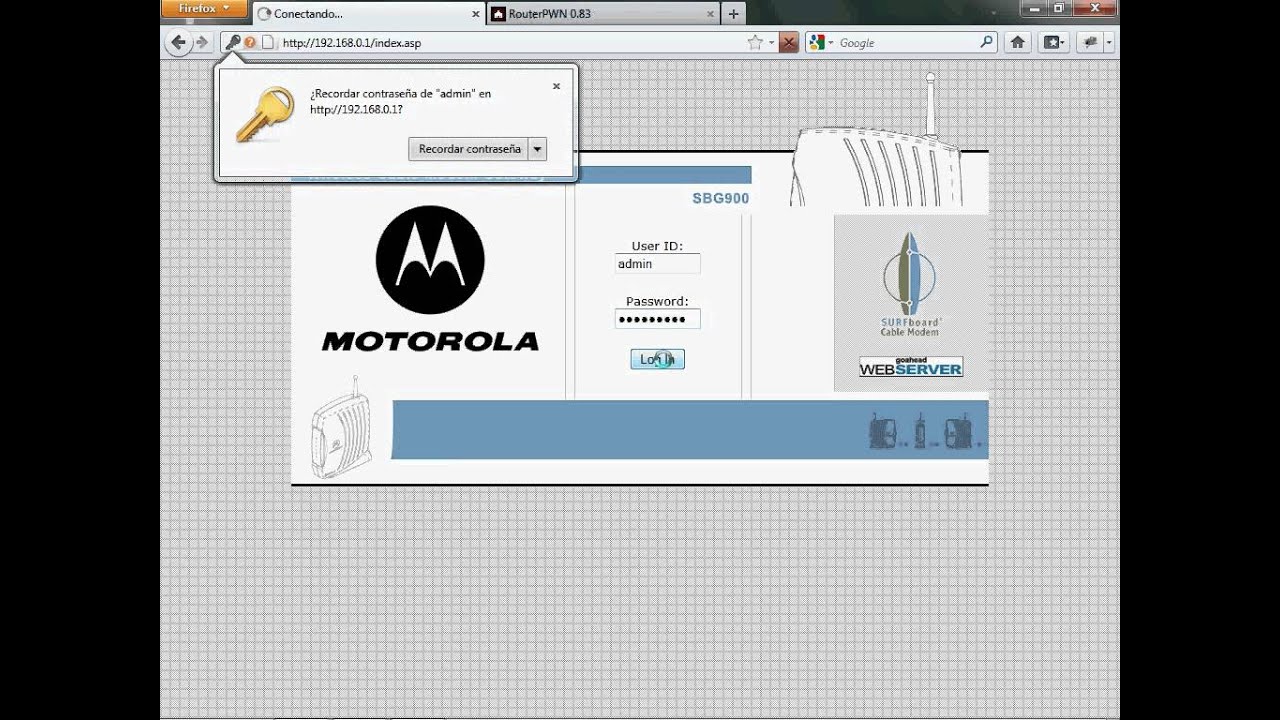Screen dimensions: 1280x720
Task: Click the User ID: label
Action: [657, 246]
